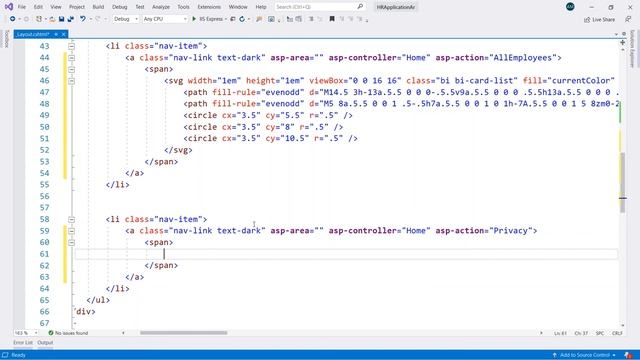
Task: Undo the last edit with the Undo icon
Action: 82,19
